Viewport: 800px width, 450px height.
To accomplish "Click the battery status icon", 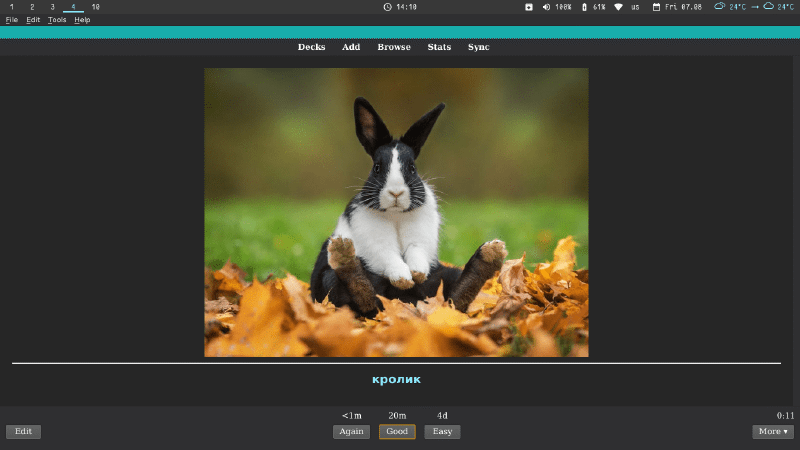I will click(584, 7).
